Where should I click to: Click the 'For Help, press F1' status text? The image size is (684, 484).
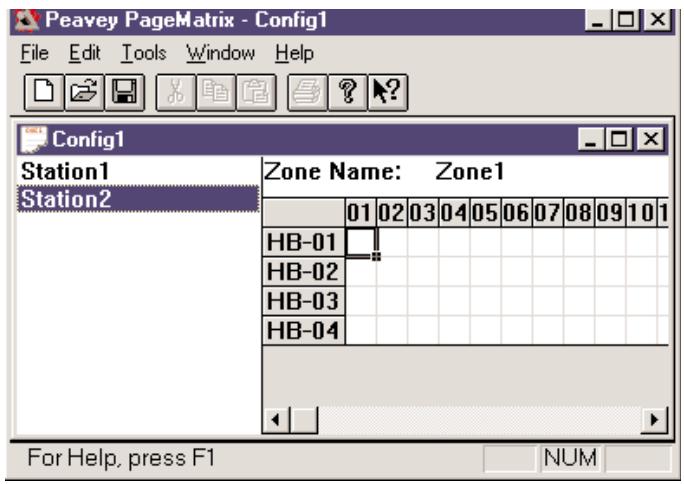pos(121,458)
